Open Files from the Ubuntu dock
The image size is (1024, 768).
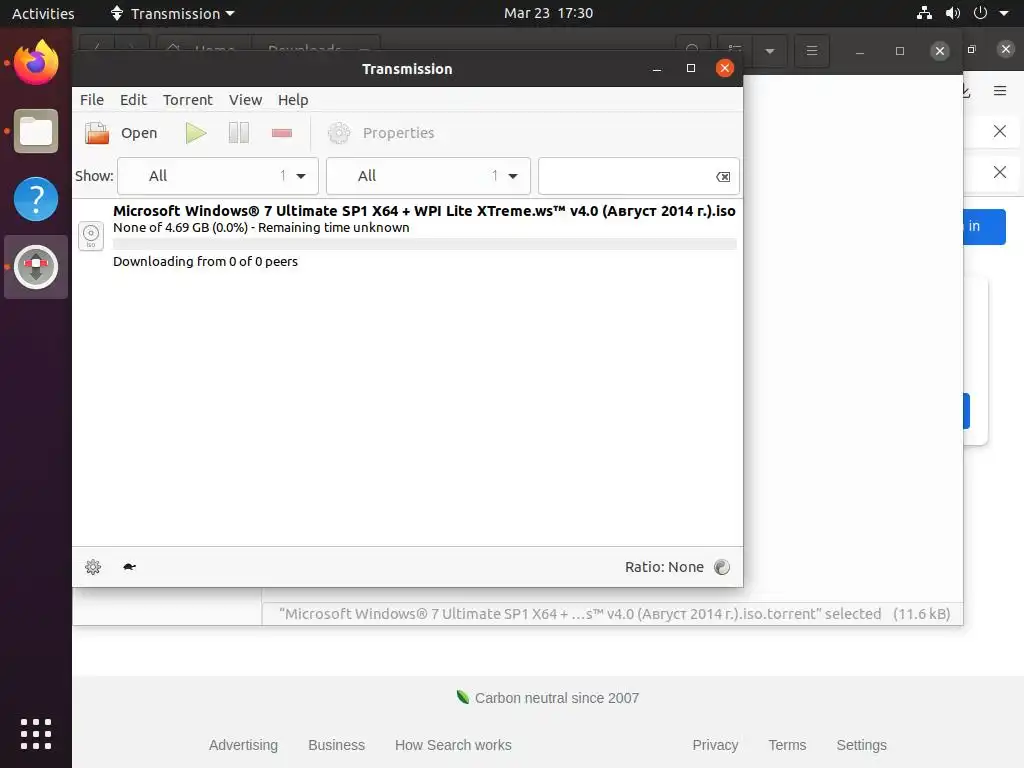[36, 131]
